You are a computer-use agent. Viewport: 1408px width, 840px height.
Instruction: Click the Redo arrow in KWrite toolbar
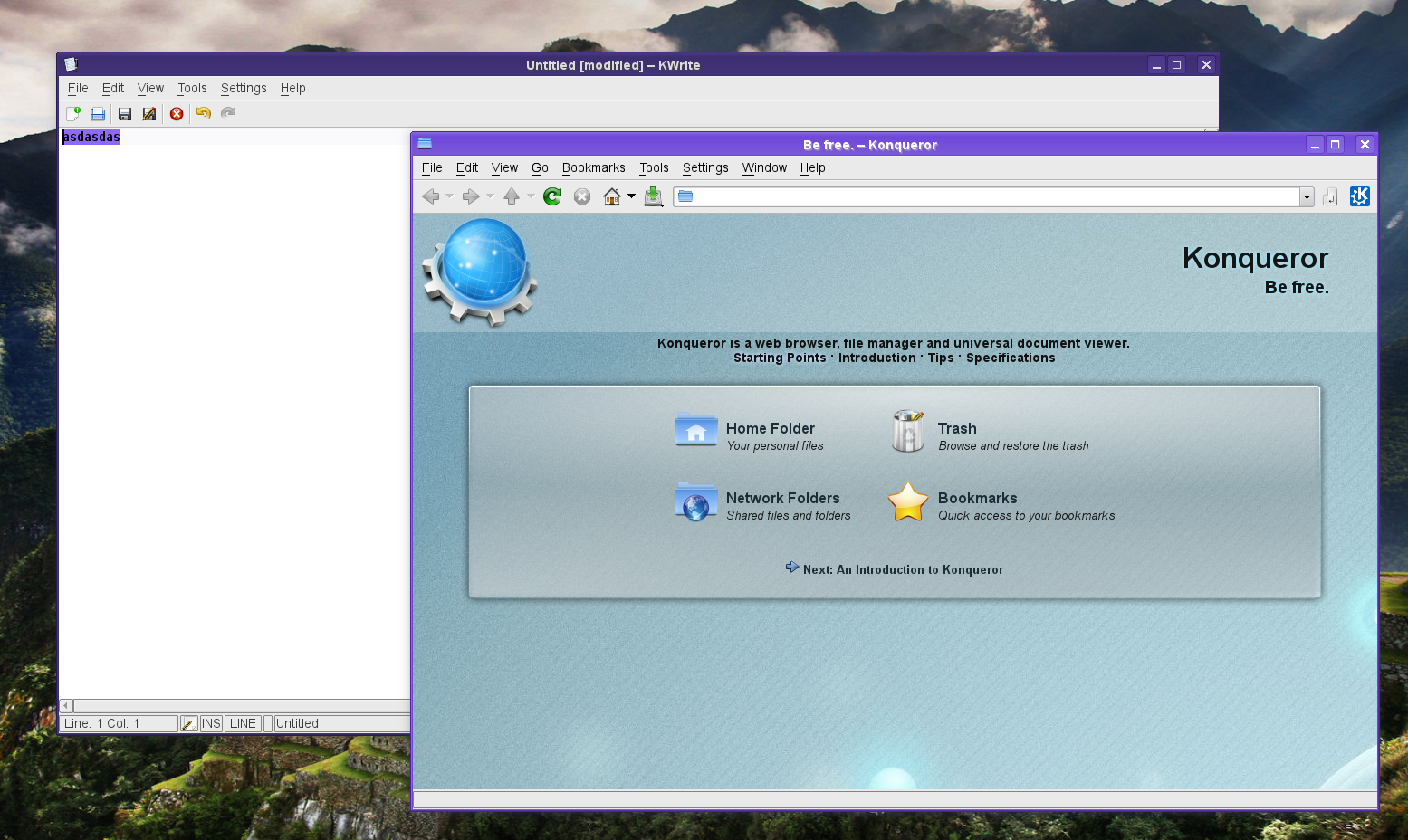(x=228, y=113)
